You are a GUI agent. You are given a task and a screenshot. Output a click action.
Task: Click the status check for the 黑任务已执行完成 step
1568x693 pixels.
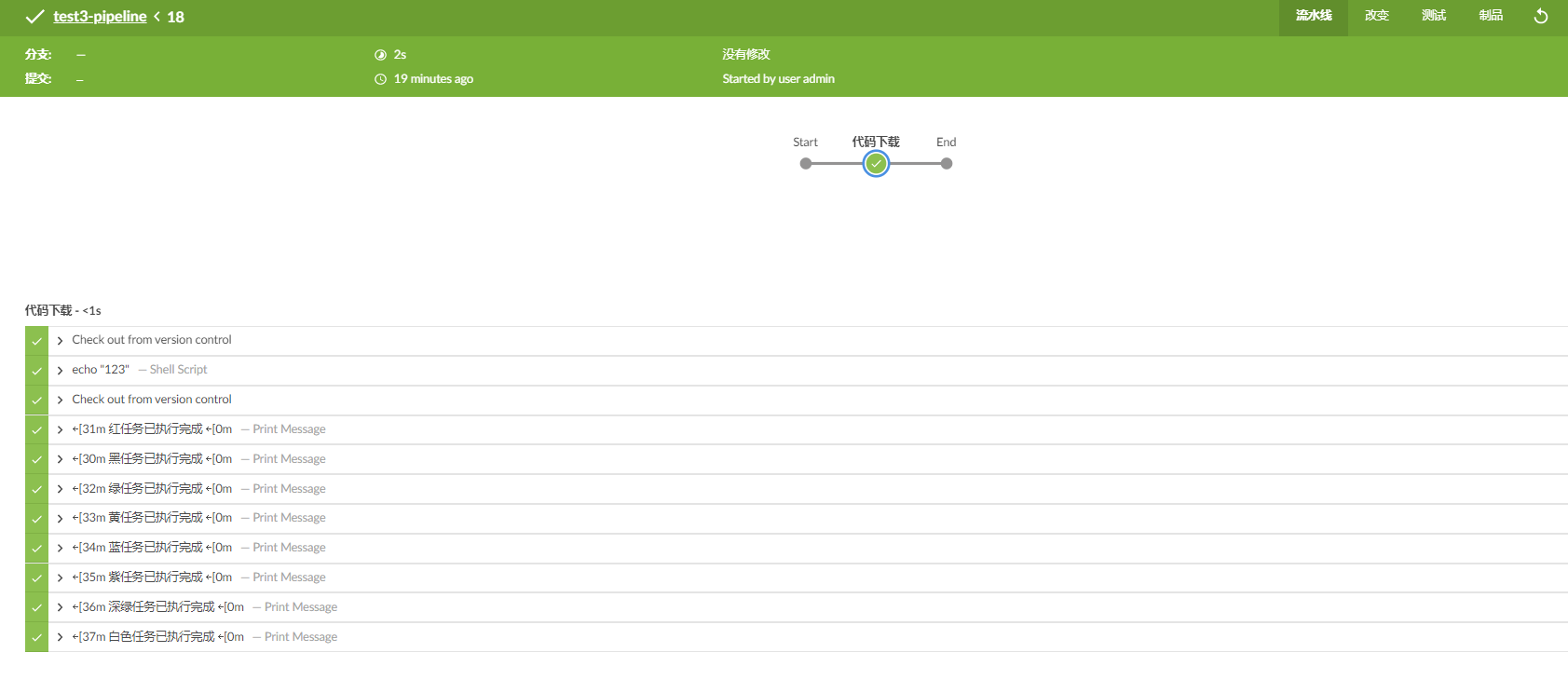point(36,459)
